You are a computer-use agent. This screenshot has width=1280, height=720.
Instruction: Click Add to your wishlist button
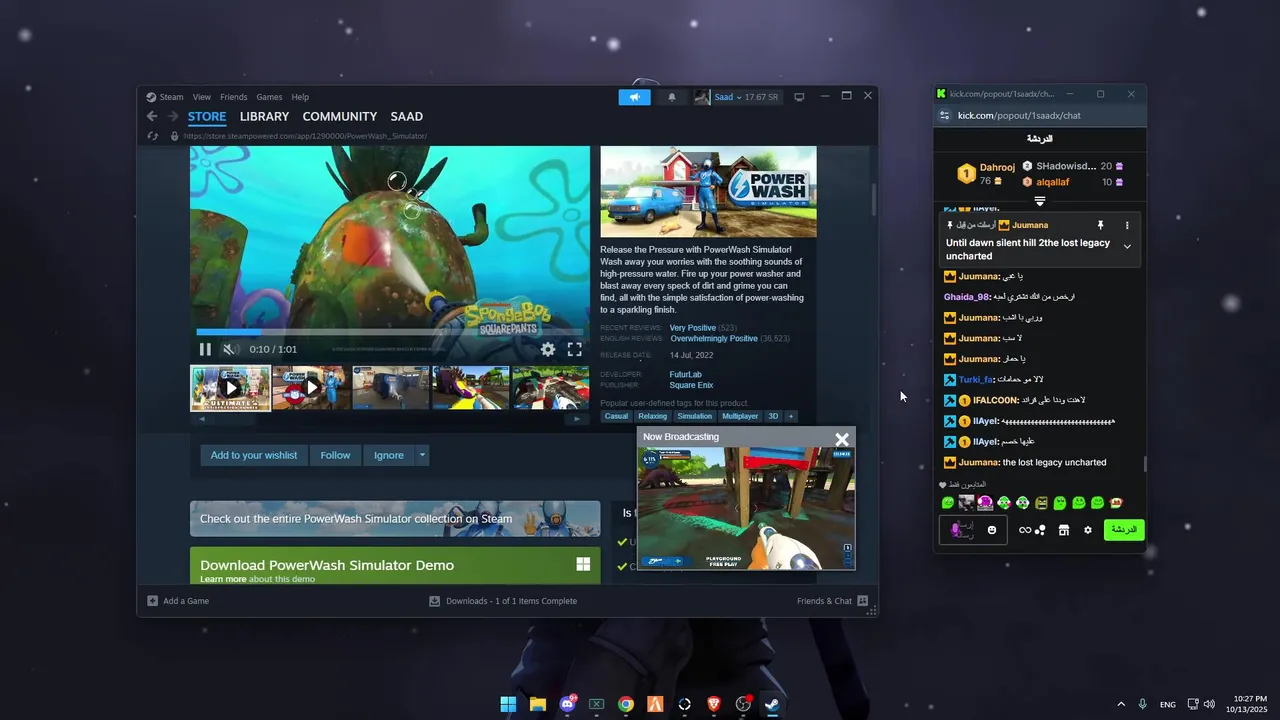(254, 455)
